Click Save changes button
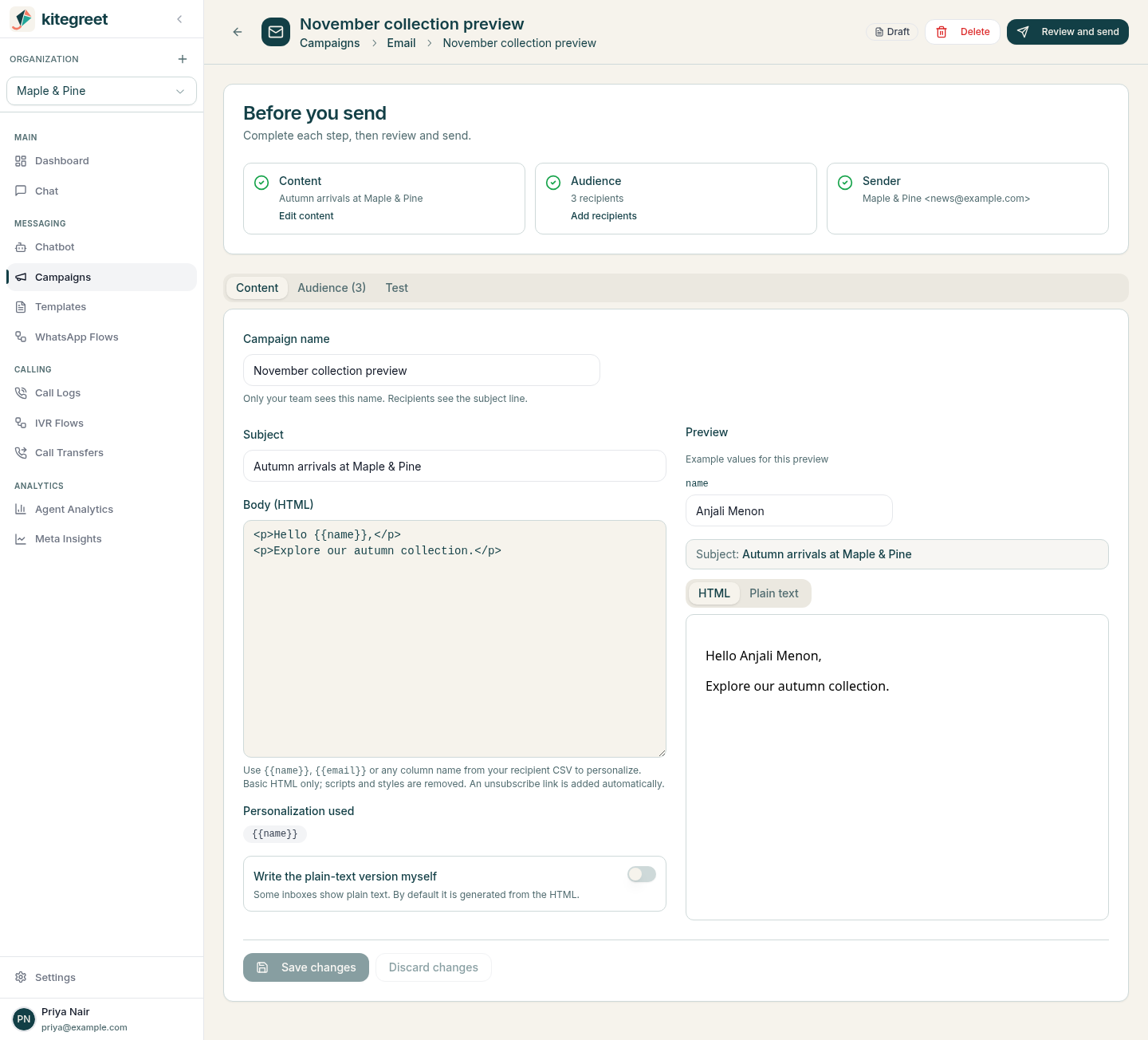Viewport: 1148px width, 1040px height. tap(306, 967)
